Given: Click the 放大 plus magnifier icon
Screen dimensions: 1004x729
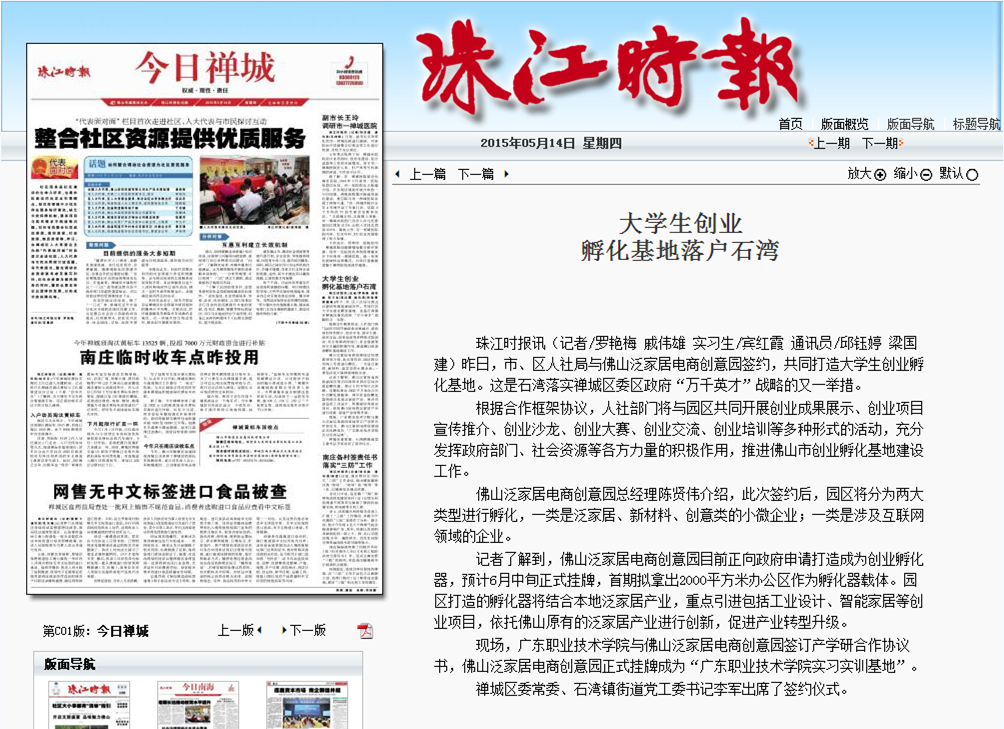Looking at the screenshot, I should (x=880, y=175).
